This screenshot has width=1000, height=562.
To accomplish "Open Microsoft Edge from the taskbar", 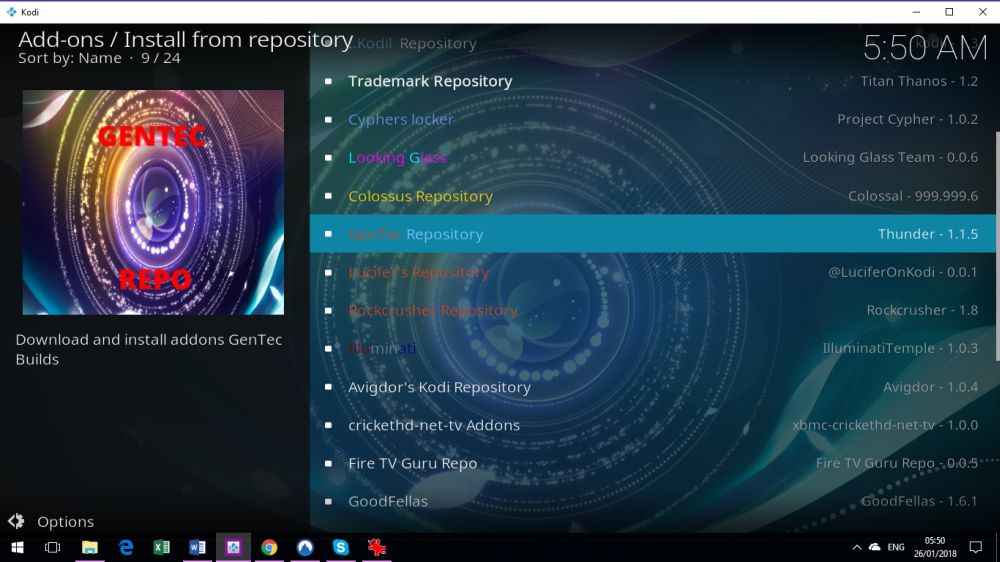I will (126, 547).
